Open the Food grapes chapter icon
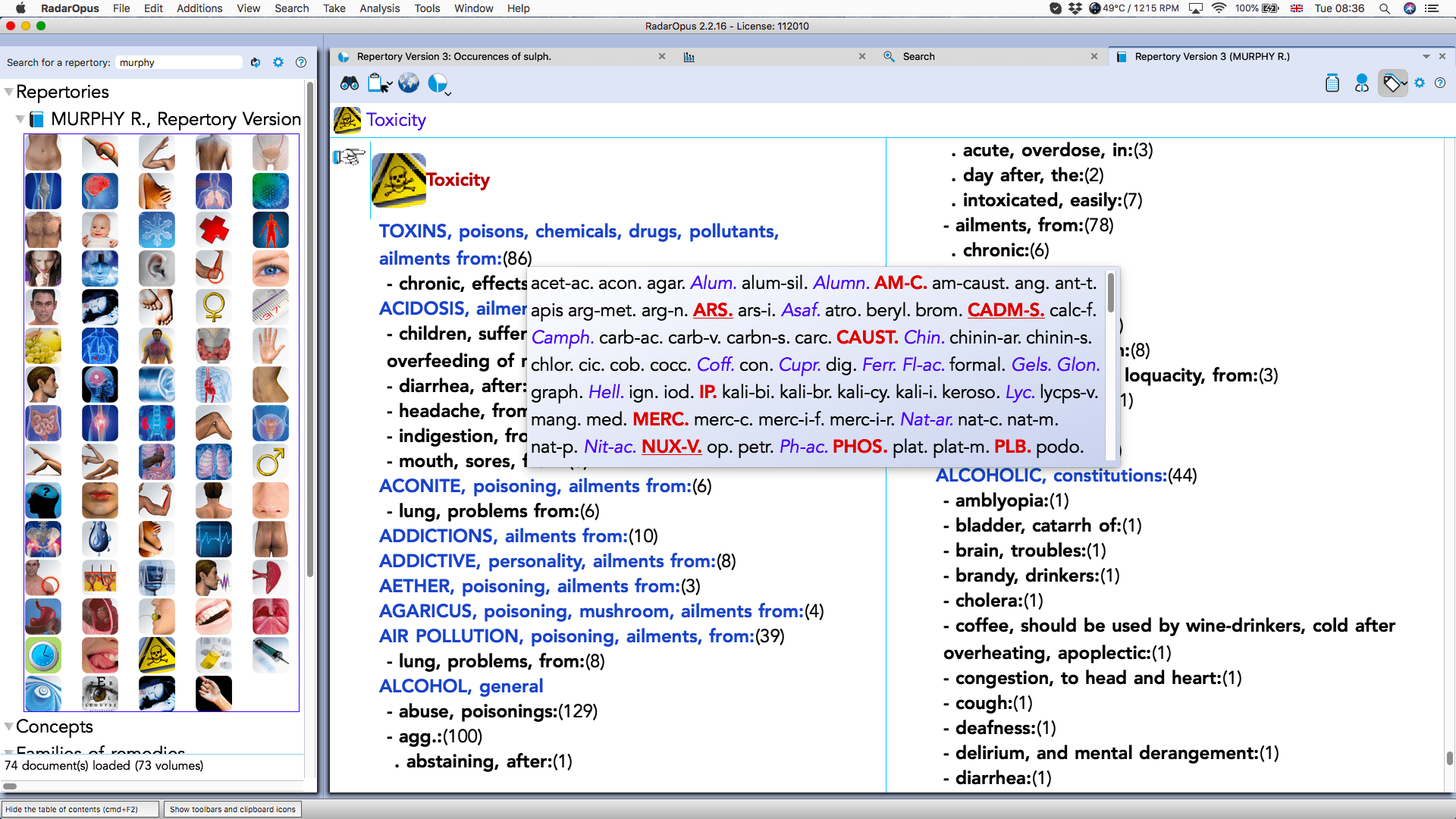This screenshot has height=819, width=1456. tap(43, 346)
